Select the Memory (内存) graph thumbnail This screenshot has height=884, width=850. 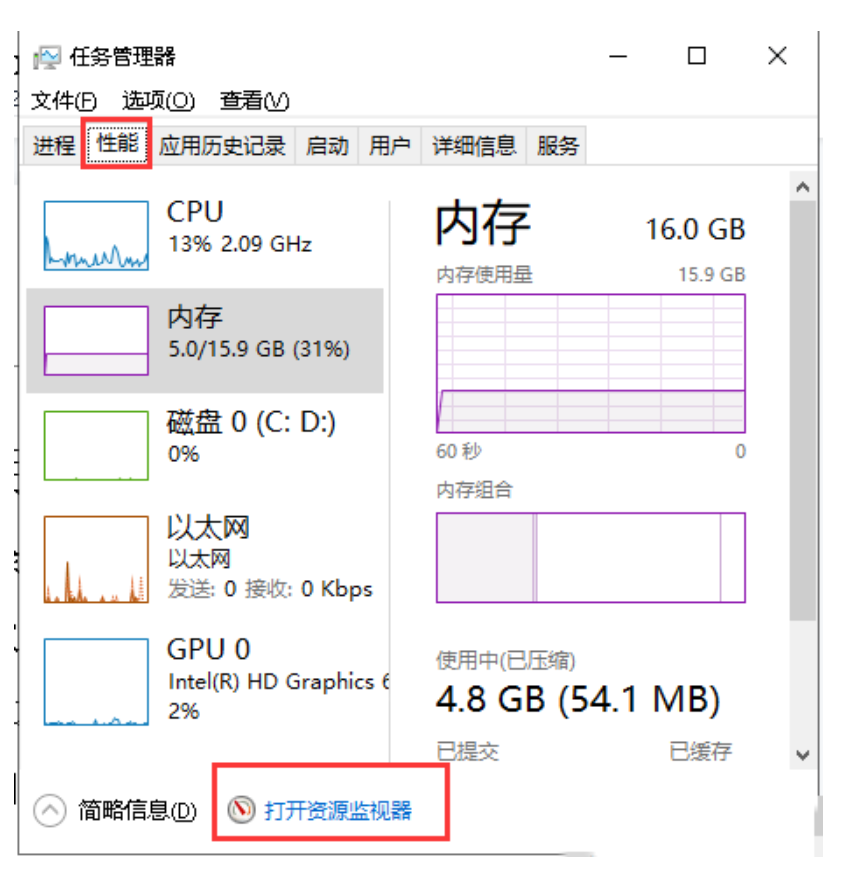tap(96, 340)
